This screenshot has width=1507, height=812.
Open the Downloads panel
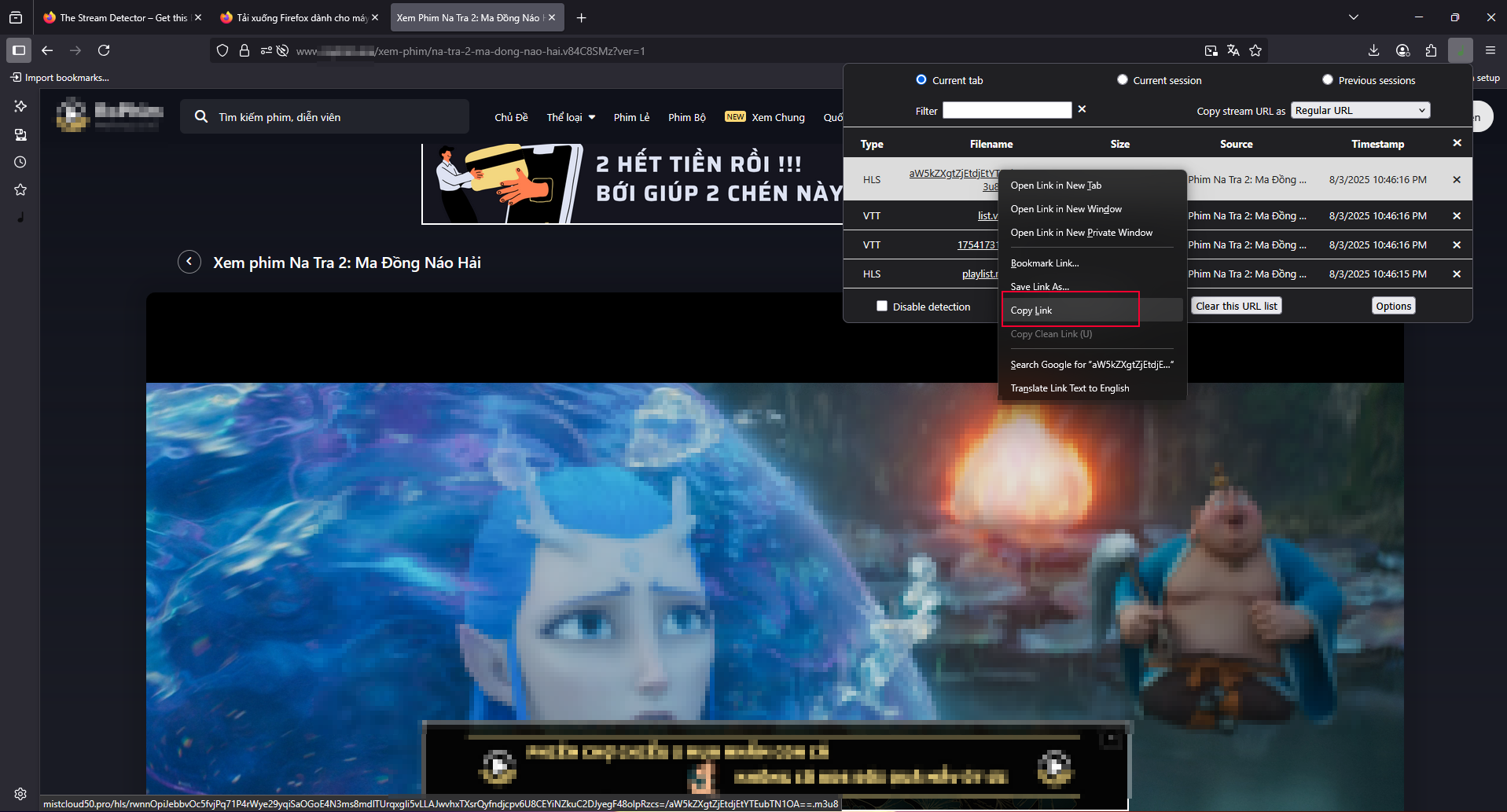pyautogui.click(x=1373, y=50)
